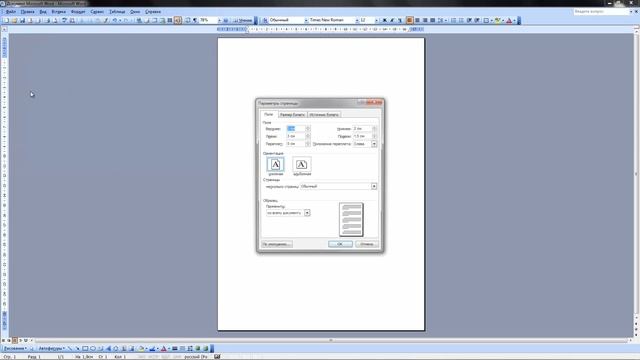
Task: Click Отмена in Page Setup dialog
Action: tap(367, 244)
